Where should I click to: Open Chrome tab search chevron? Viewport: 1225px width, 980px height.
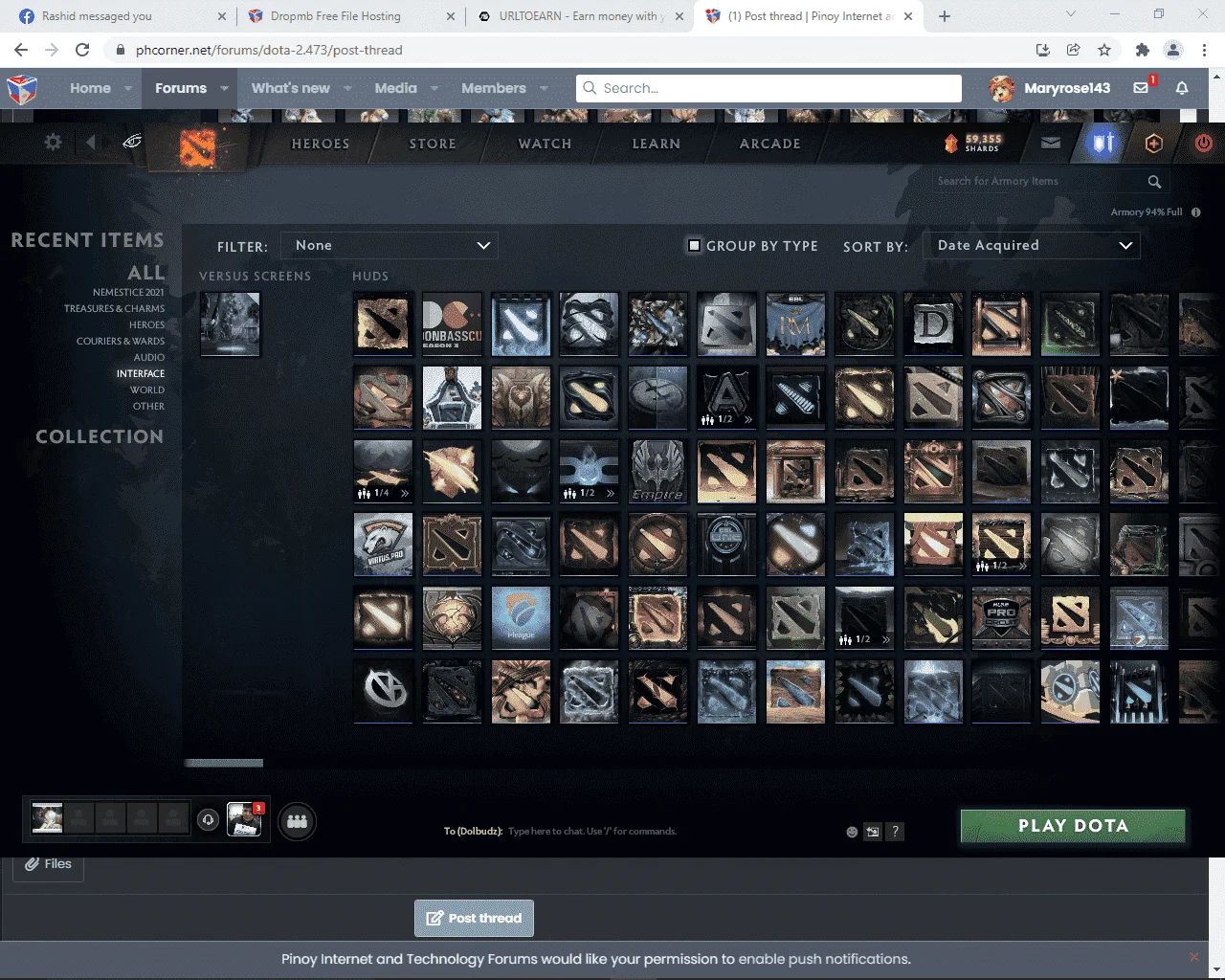coord(1071,14)
